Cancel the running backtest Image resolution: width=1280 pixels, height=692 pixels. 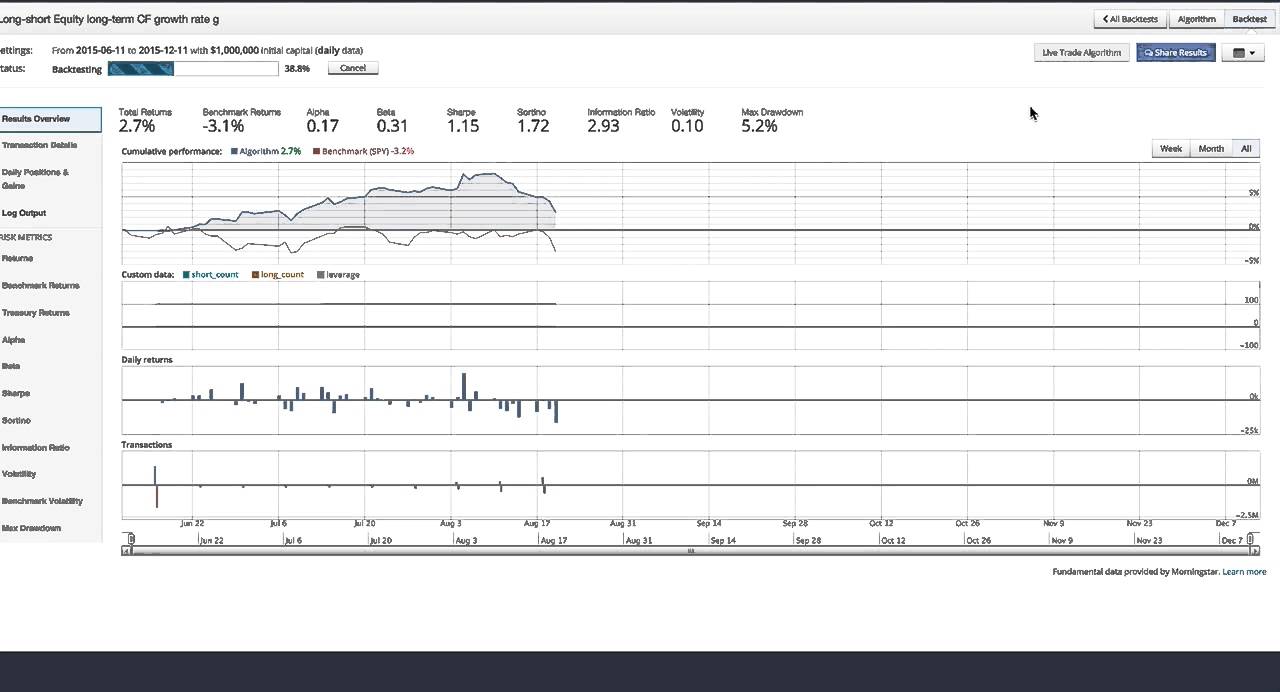point(353,68)
